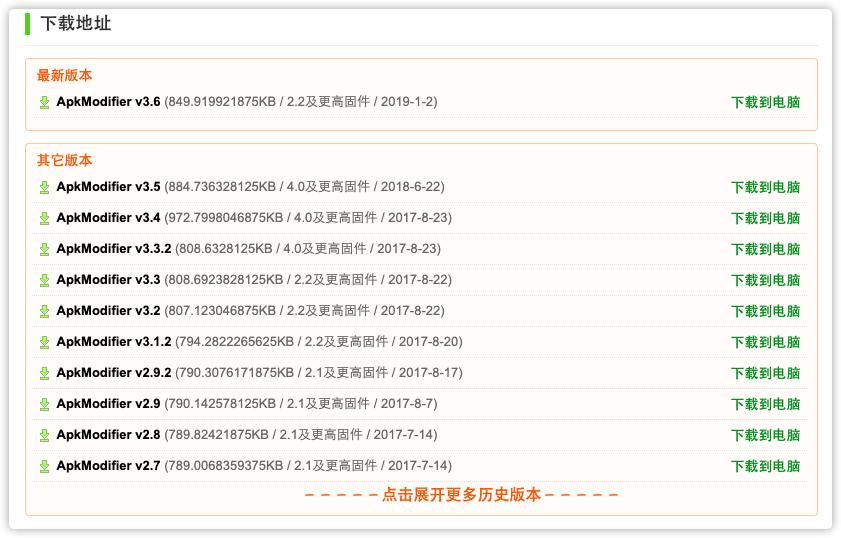
Task: Click 下载到电脑 for ApkModifier v3.2
Action: [765, 311]
